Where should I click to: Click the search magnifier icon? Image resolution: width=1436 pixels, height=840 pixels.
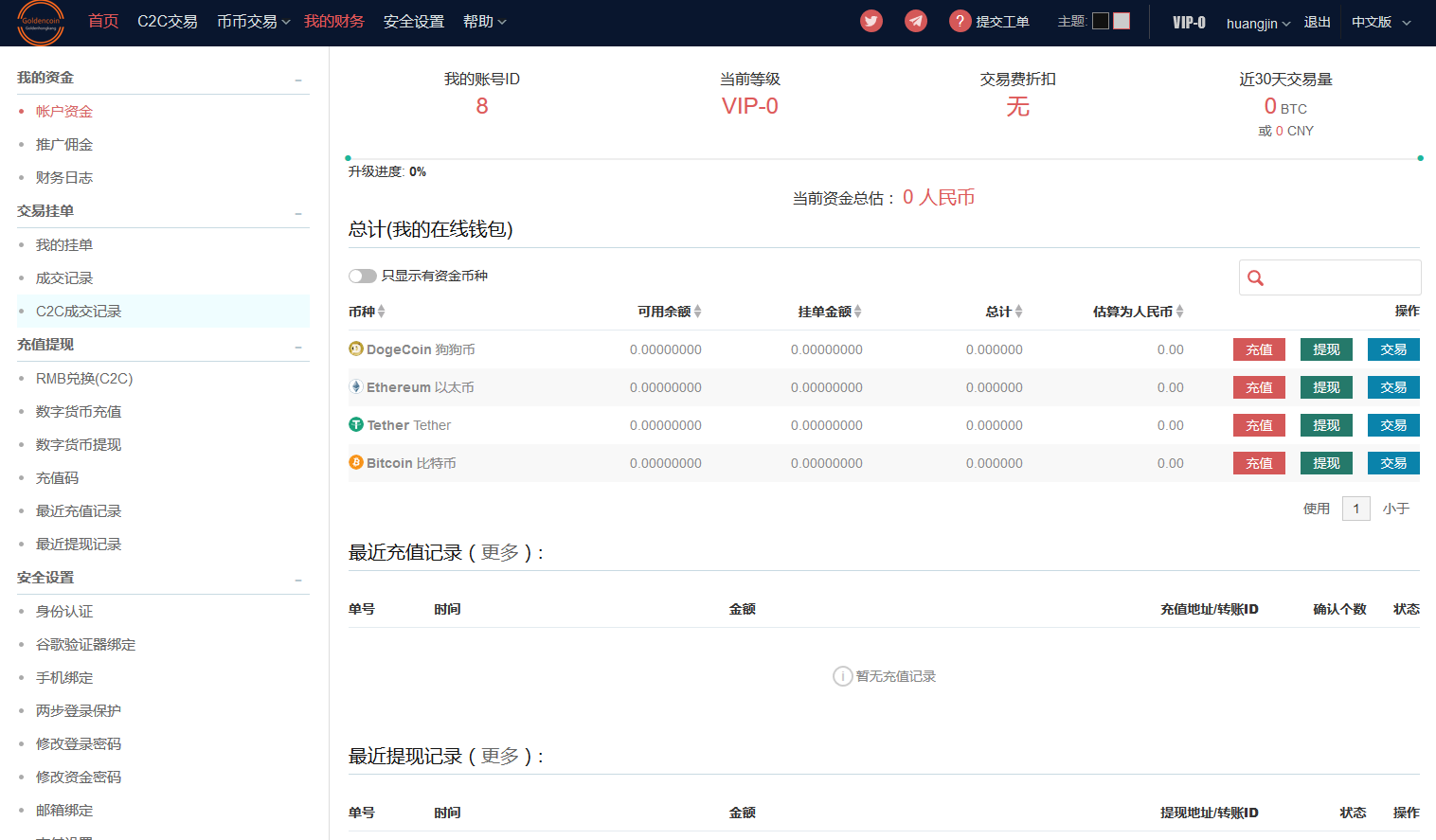(x=1256, y=277)
